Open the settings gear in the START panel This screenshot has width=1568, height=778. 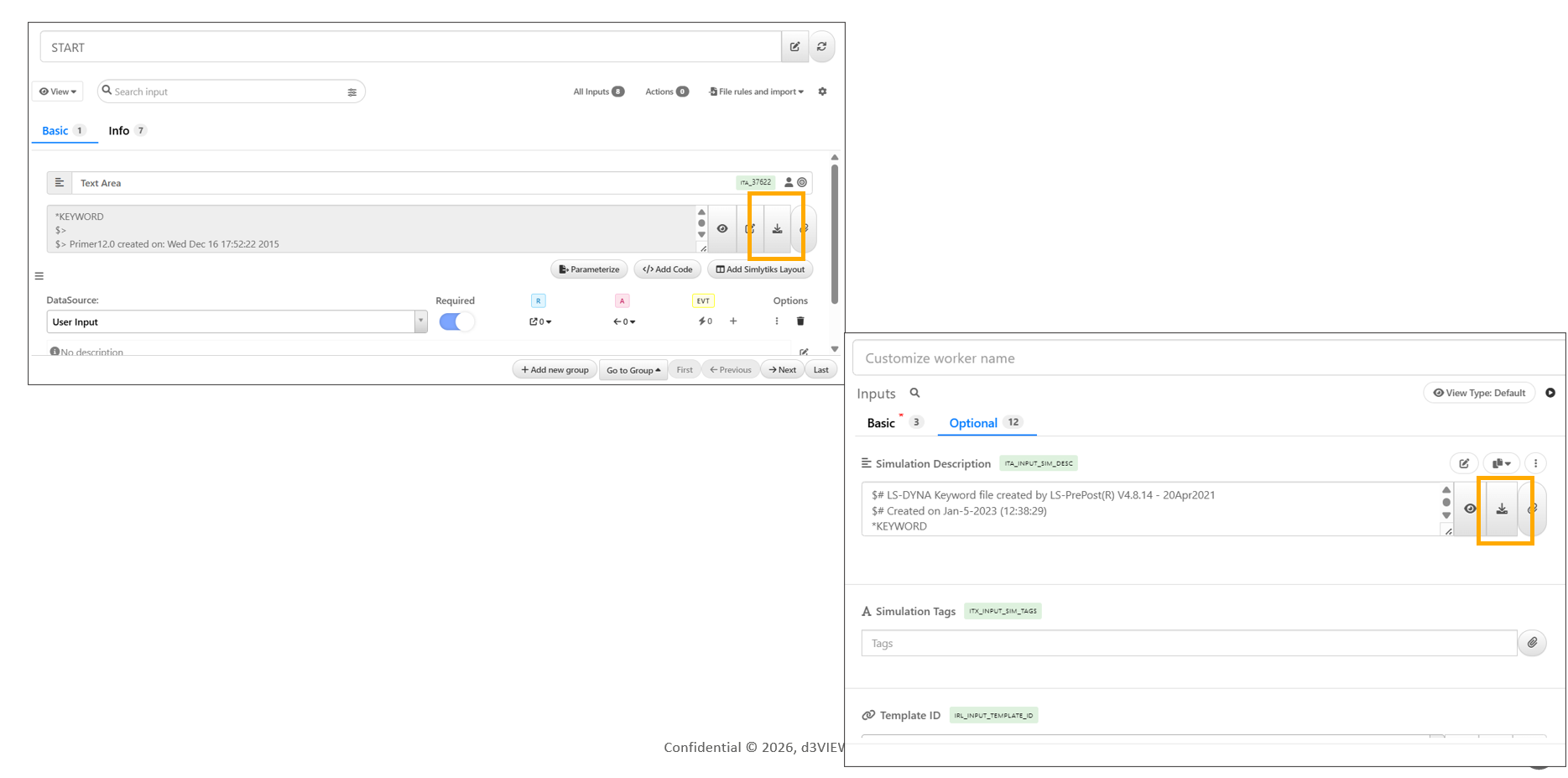(822, 91)
